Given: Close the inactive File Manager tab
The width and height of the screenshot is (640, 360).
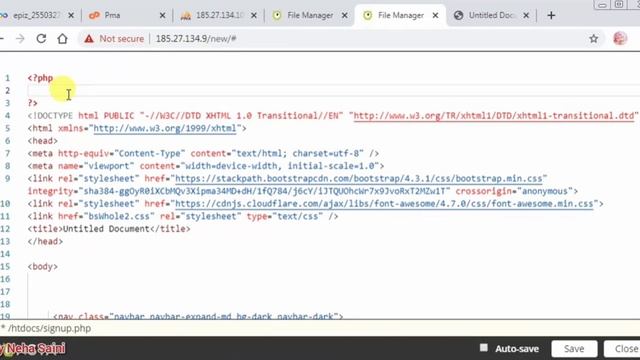Looking at the screenshot, I should (x=344, y=16).
